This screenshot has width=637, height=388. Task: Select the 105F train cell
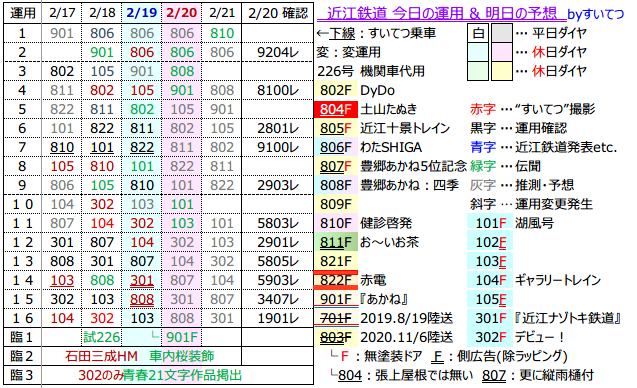pos(490,299)
